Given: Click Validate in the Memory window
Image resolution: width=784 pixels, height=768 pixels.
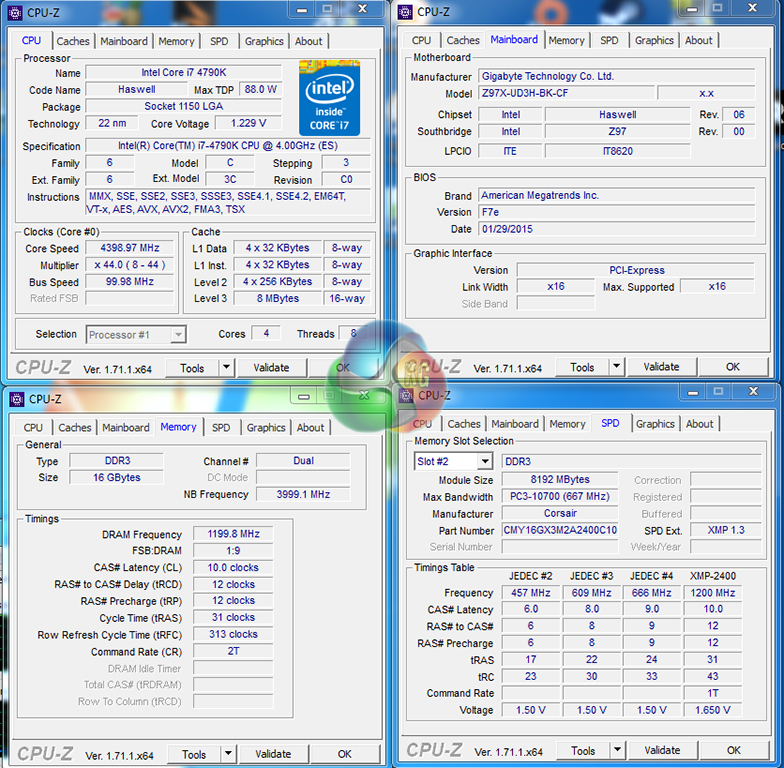Looking at the screenshot, I should coord(274,754).
